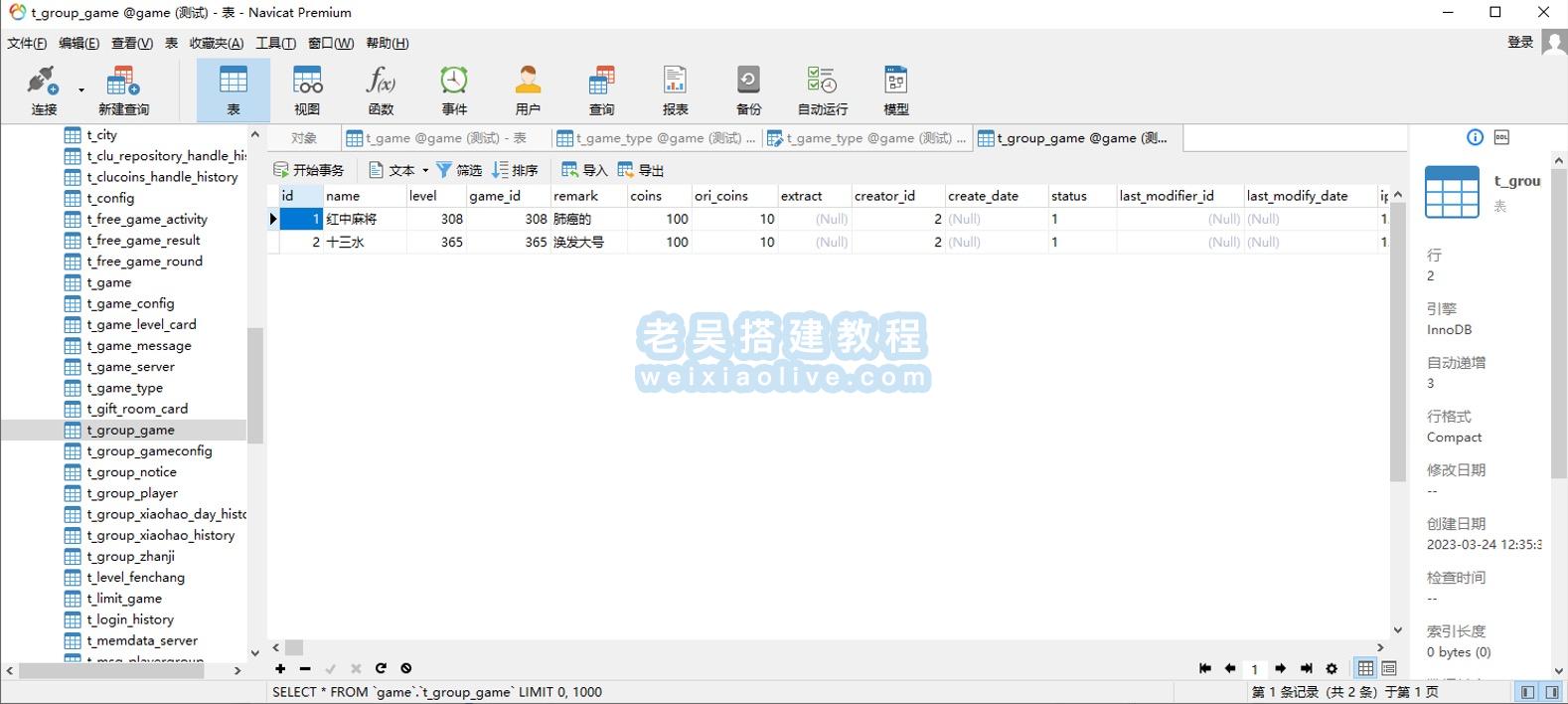Click the 用户 (User) icon

click(x=528, y=89)
